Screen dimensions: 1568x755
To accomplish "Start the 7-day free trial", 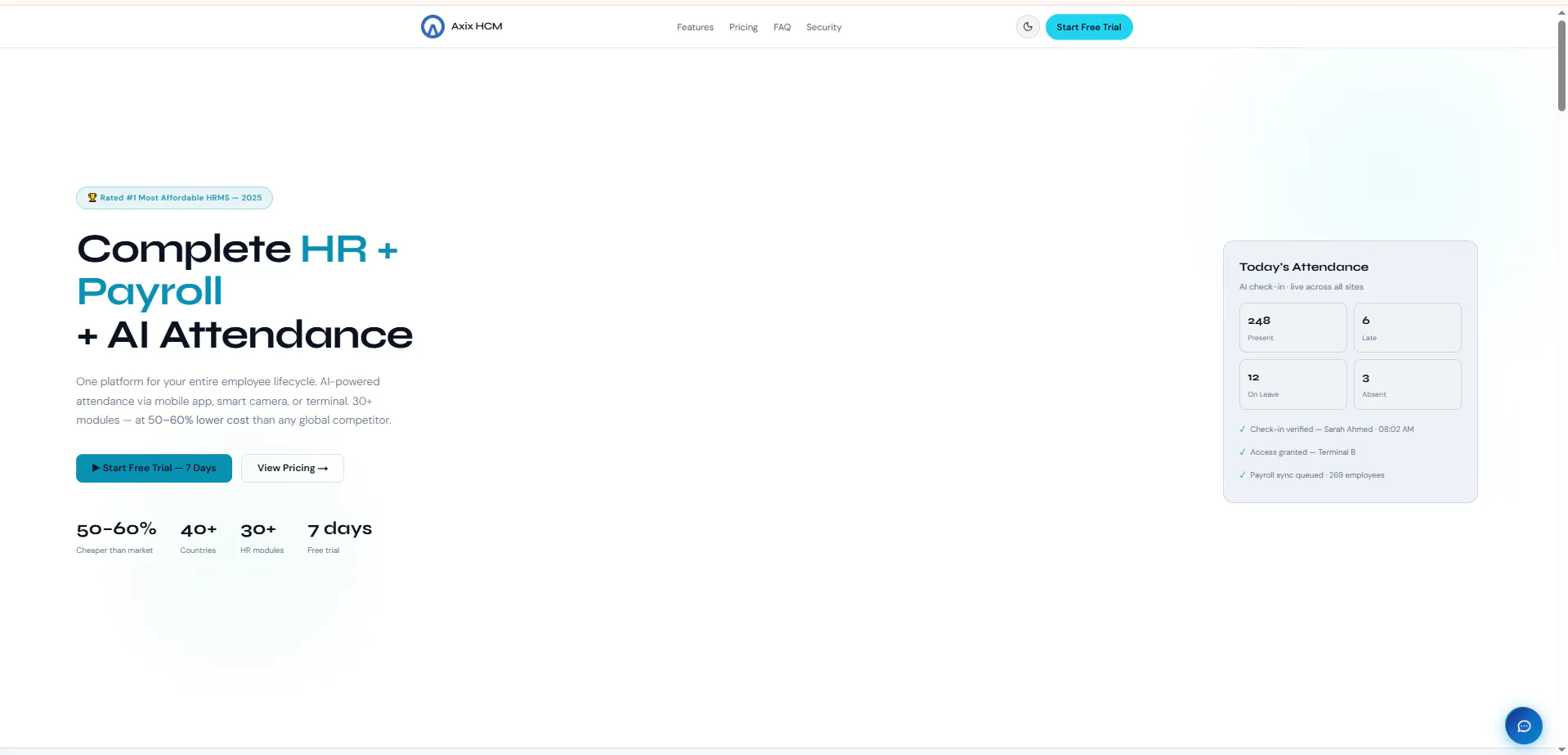I will pyautogui.click(x=154, y=468).
